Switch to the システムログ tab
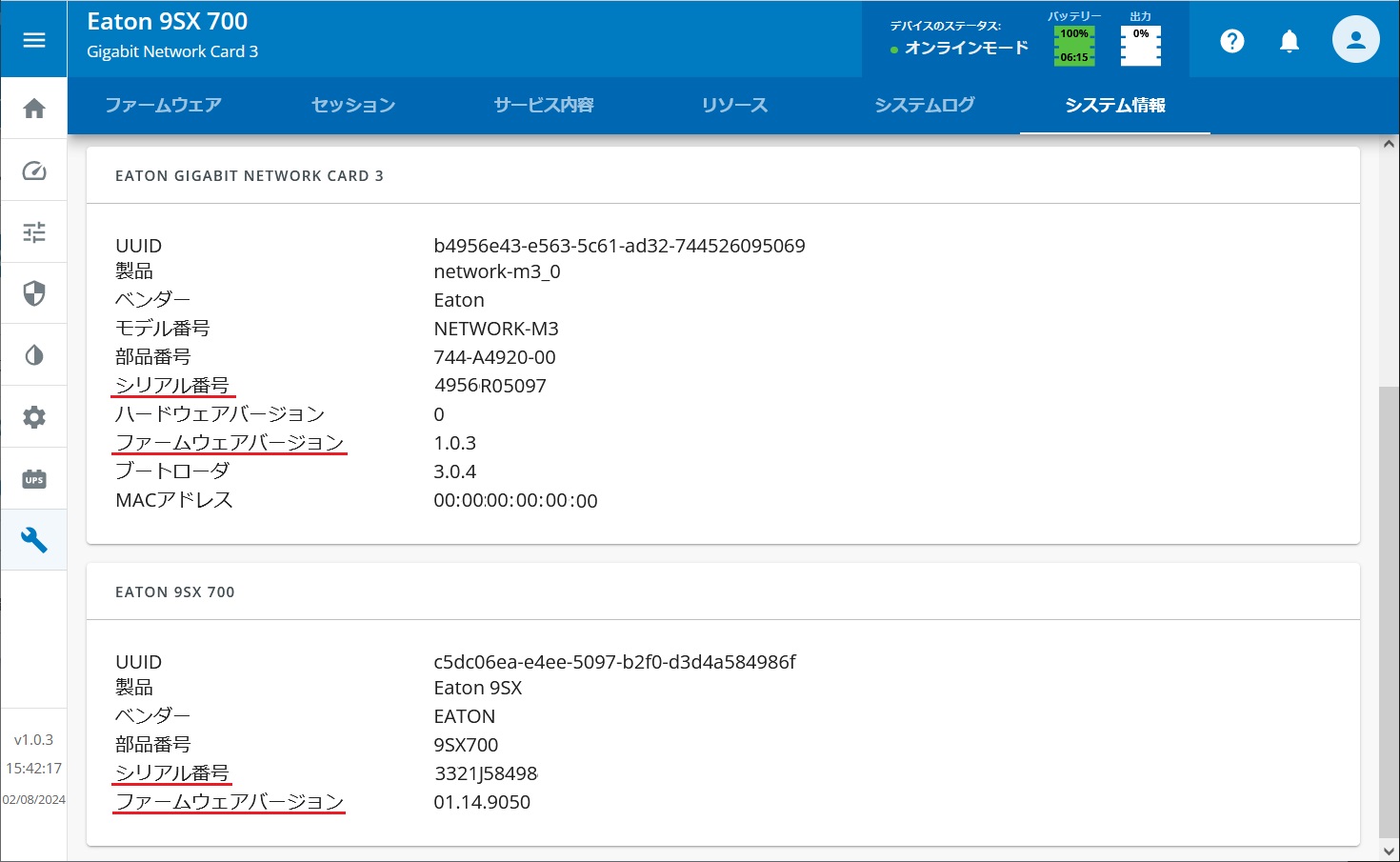 point(925,105)
